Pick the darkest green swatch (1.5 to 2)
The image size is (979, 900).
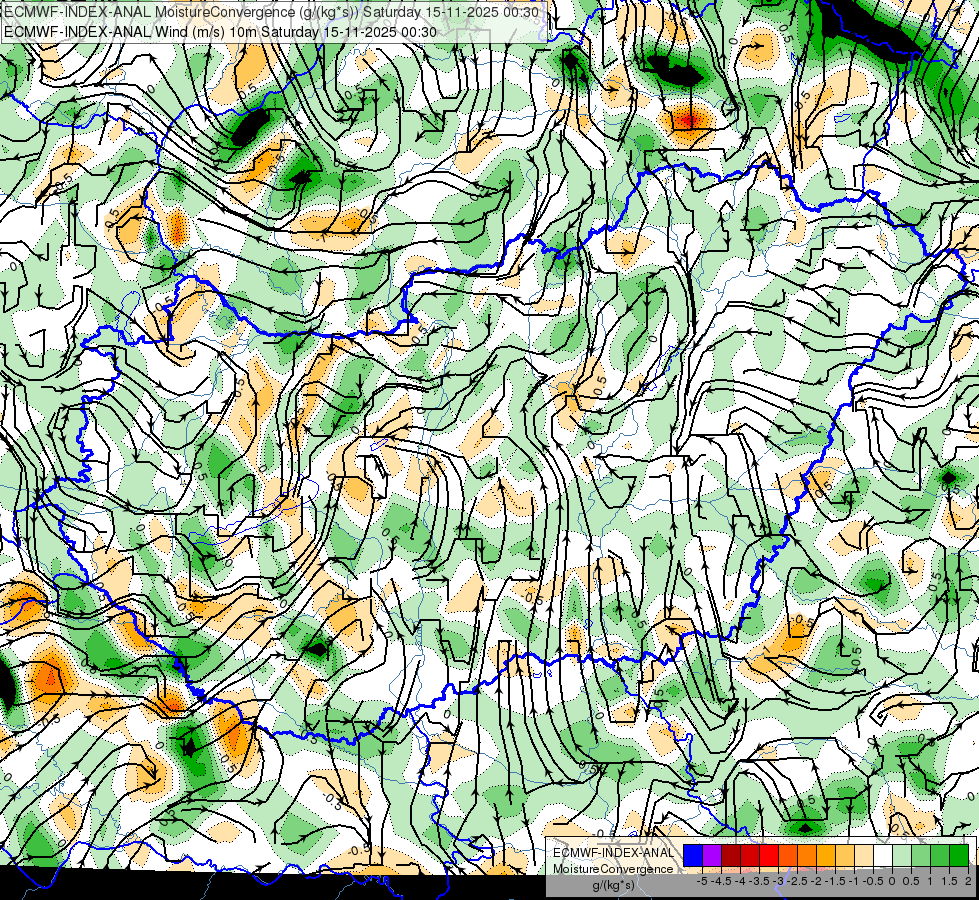959,856
